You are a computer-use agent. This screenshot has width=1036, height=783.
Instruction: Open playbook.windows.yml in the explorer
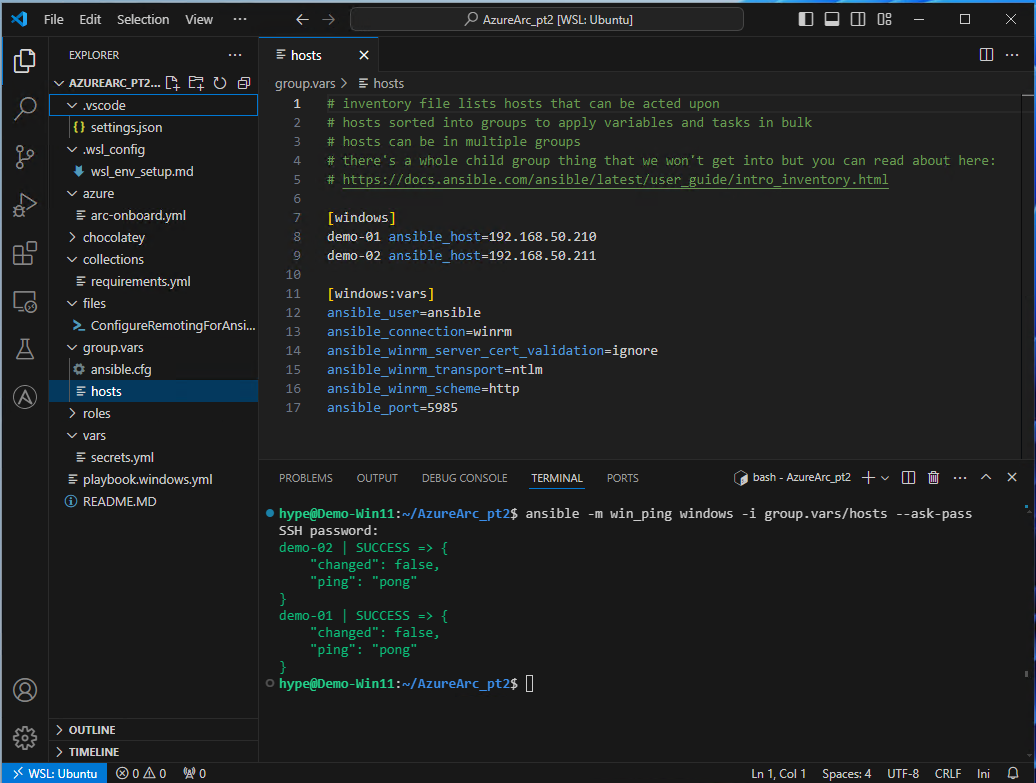pyautogui.click(x=147, y=479)
